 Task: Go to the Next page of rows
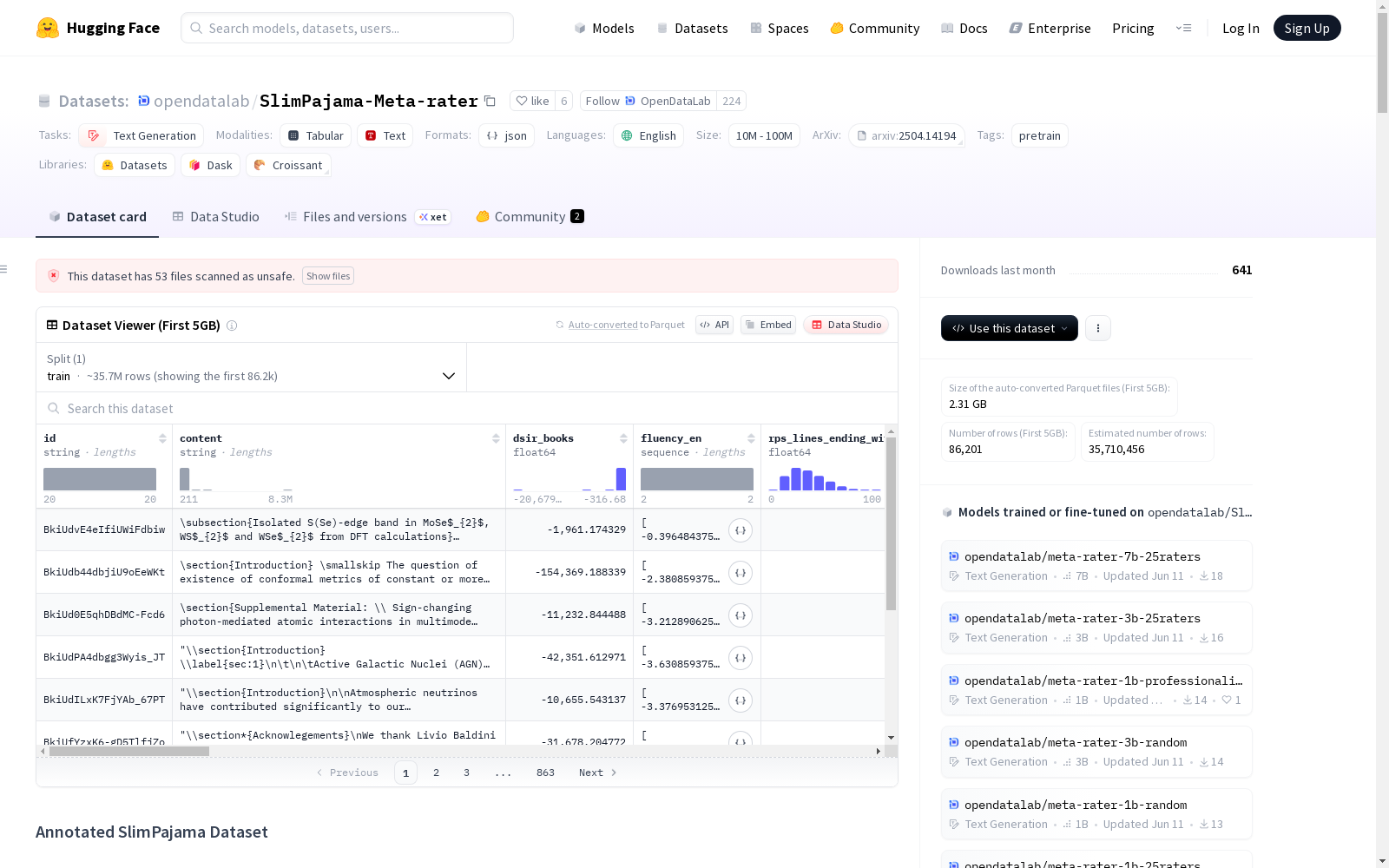(598, 773)
